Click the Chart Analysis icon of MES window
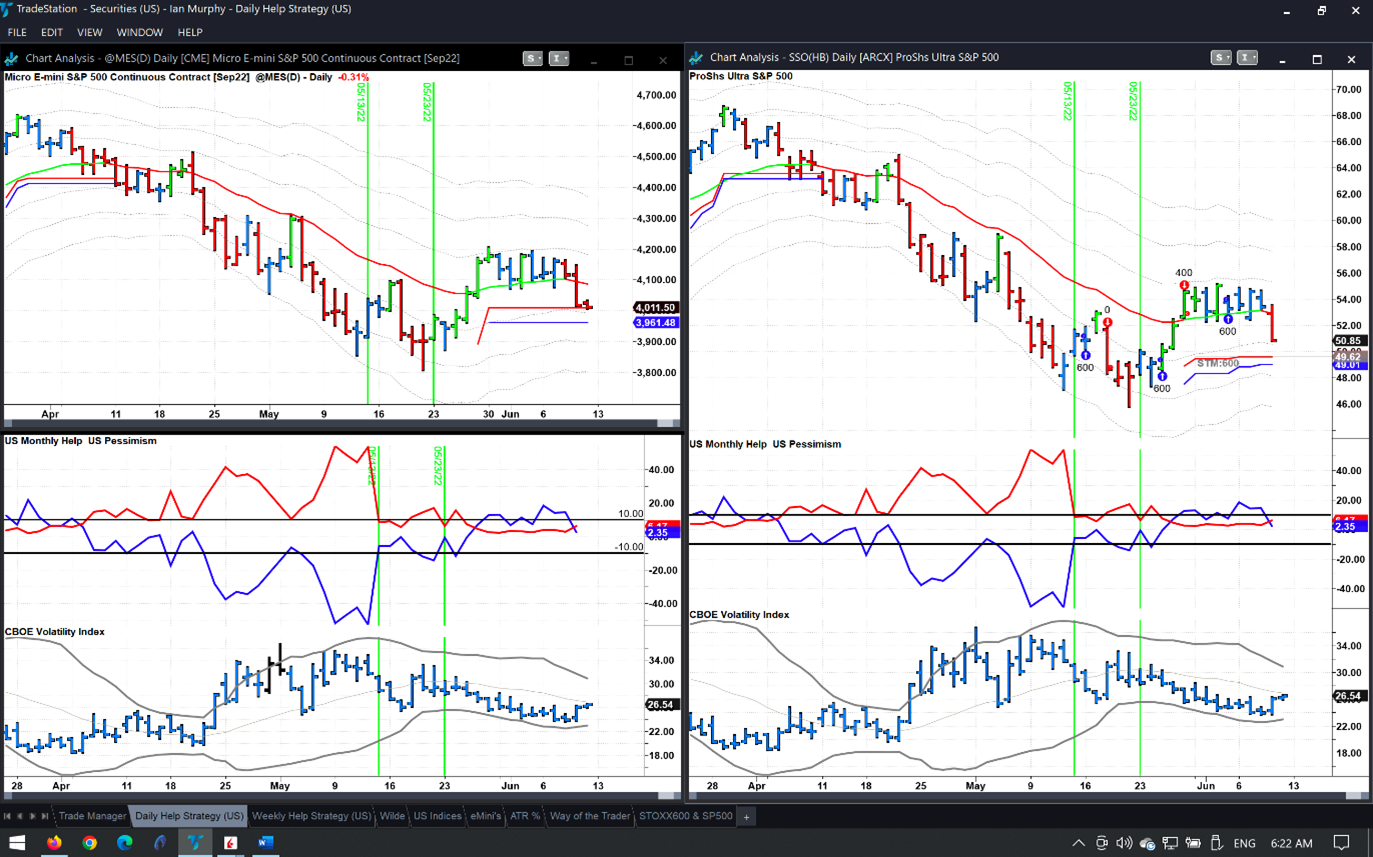1373x857 pixels. (x=13, y=58)
